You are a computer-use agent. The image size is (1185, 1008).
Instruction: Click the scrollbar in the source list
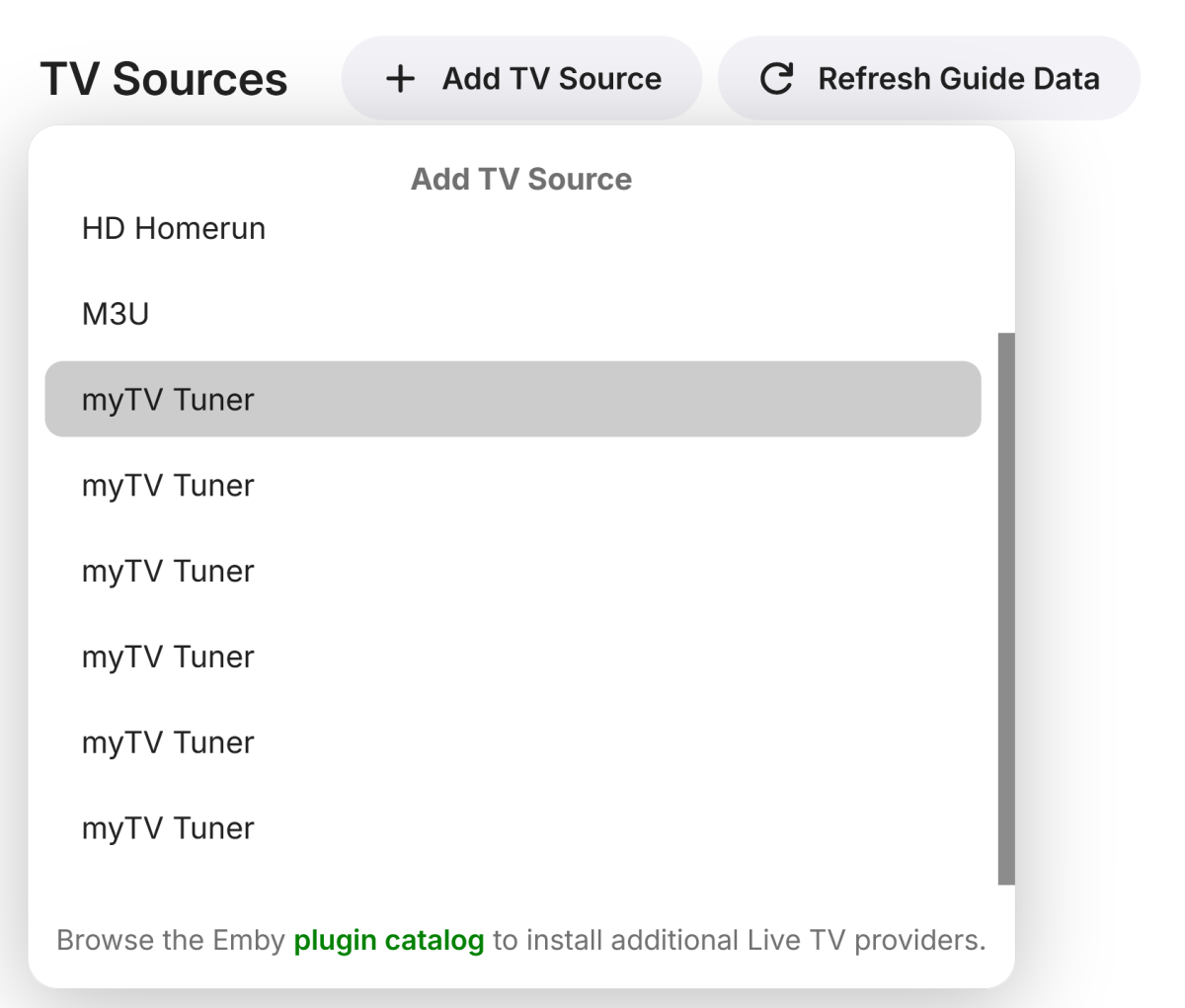pos(1006,607)
